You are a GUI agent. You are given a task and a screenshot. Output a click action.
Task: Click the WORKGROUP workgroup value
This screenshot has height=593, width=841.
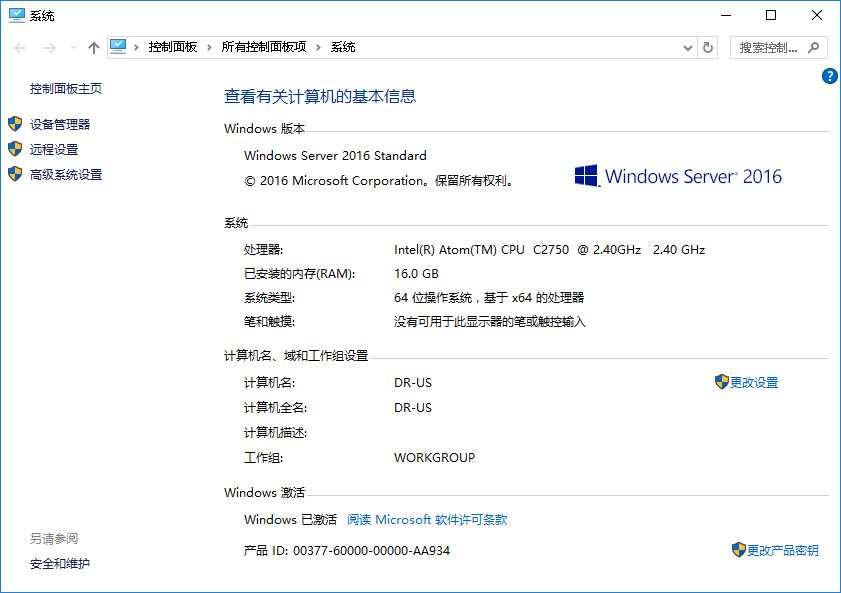pos(434,457)
